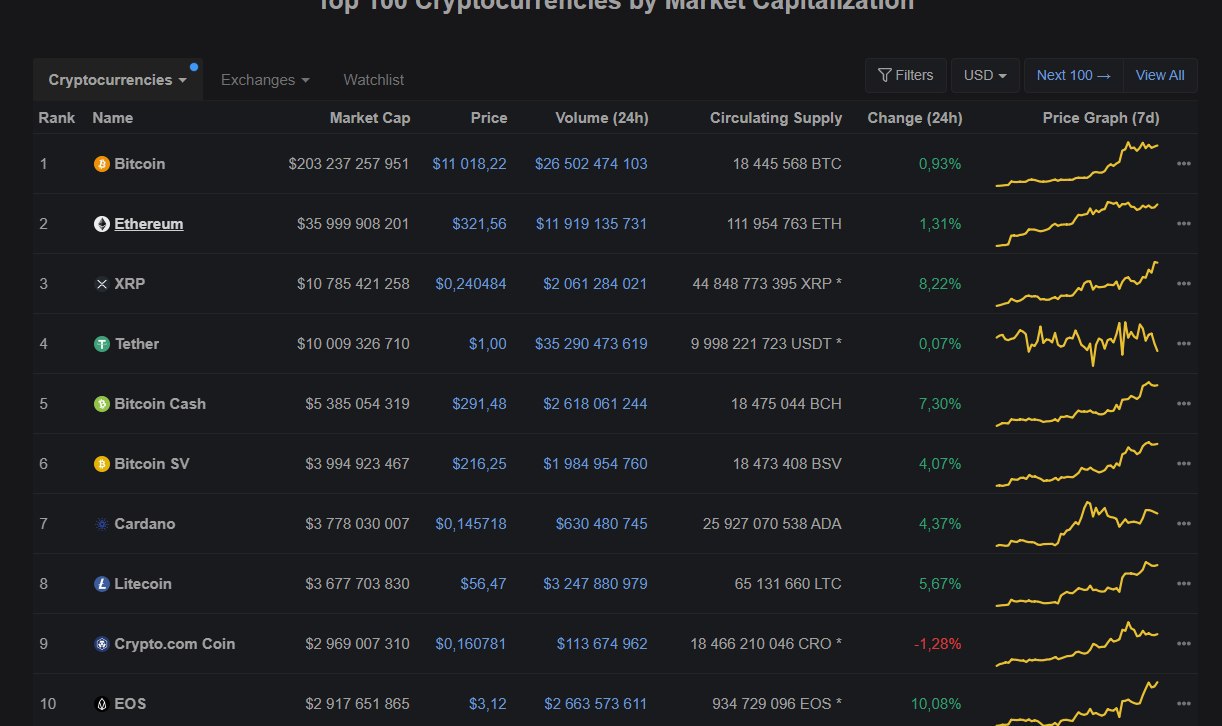1222x726 pixels.
Task: Open the three-dot menu for Bitcoin Cash
Action: point(1184,404)
